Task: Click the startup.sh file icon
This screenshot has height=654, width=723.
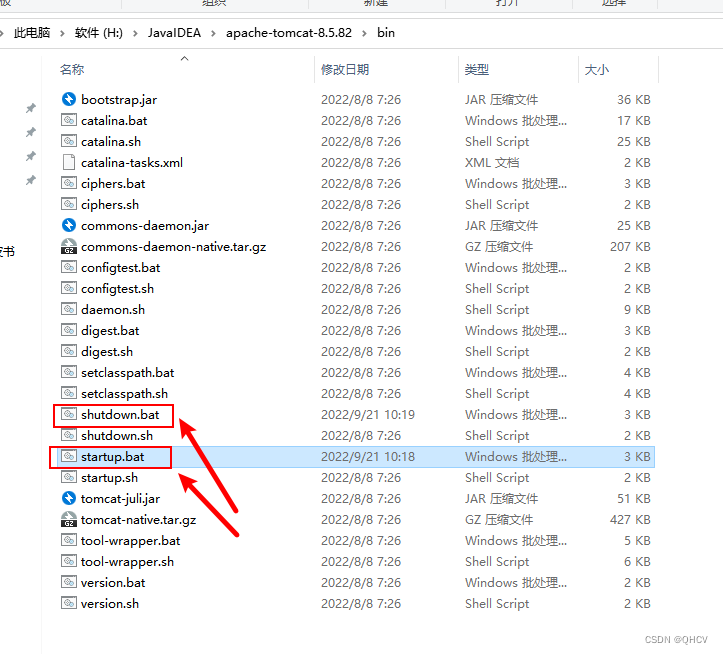Action: [x=69, y=477]
